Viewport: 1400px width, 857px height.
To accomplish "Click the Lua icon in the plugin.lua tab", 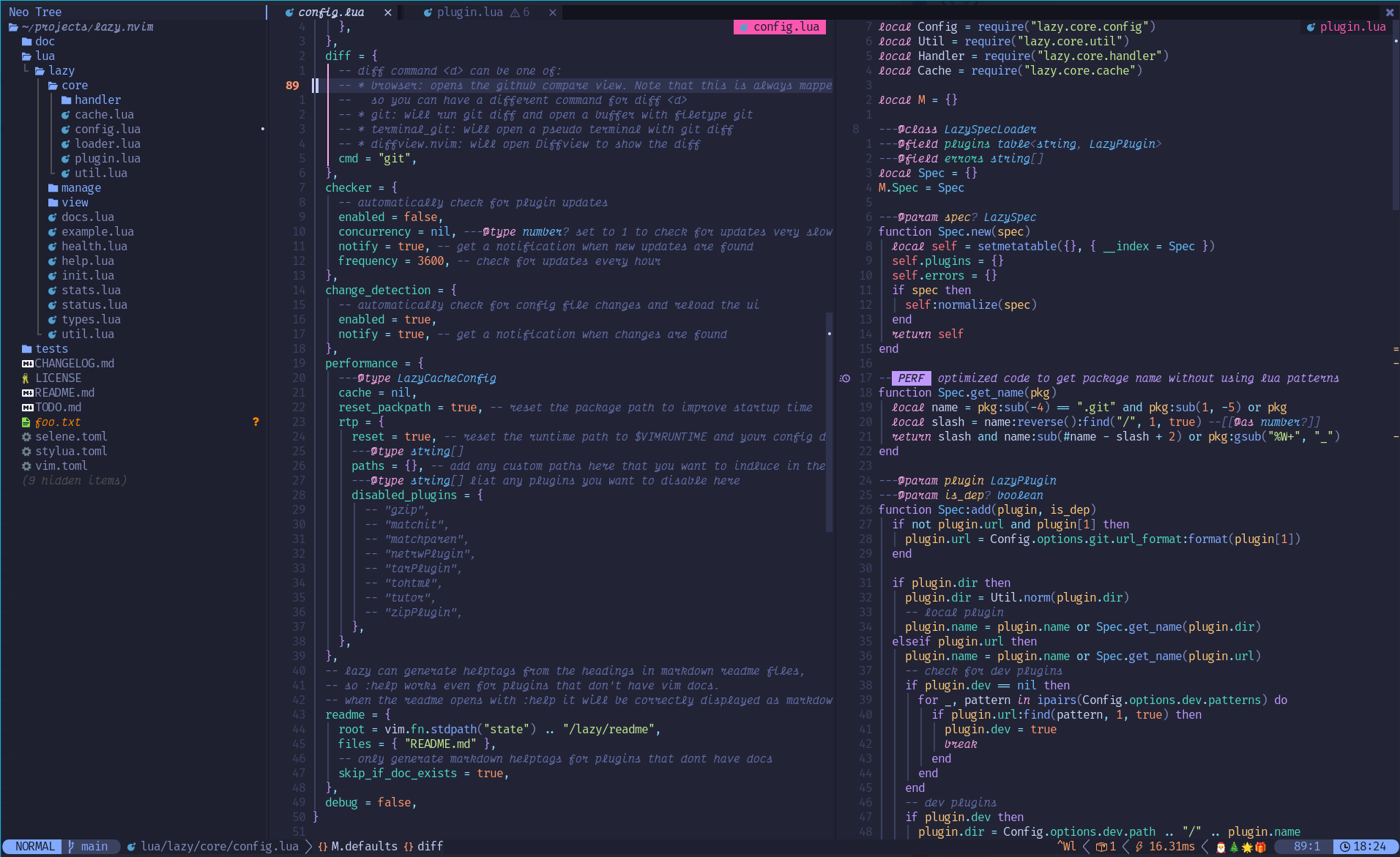I will [428, 12].
